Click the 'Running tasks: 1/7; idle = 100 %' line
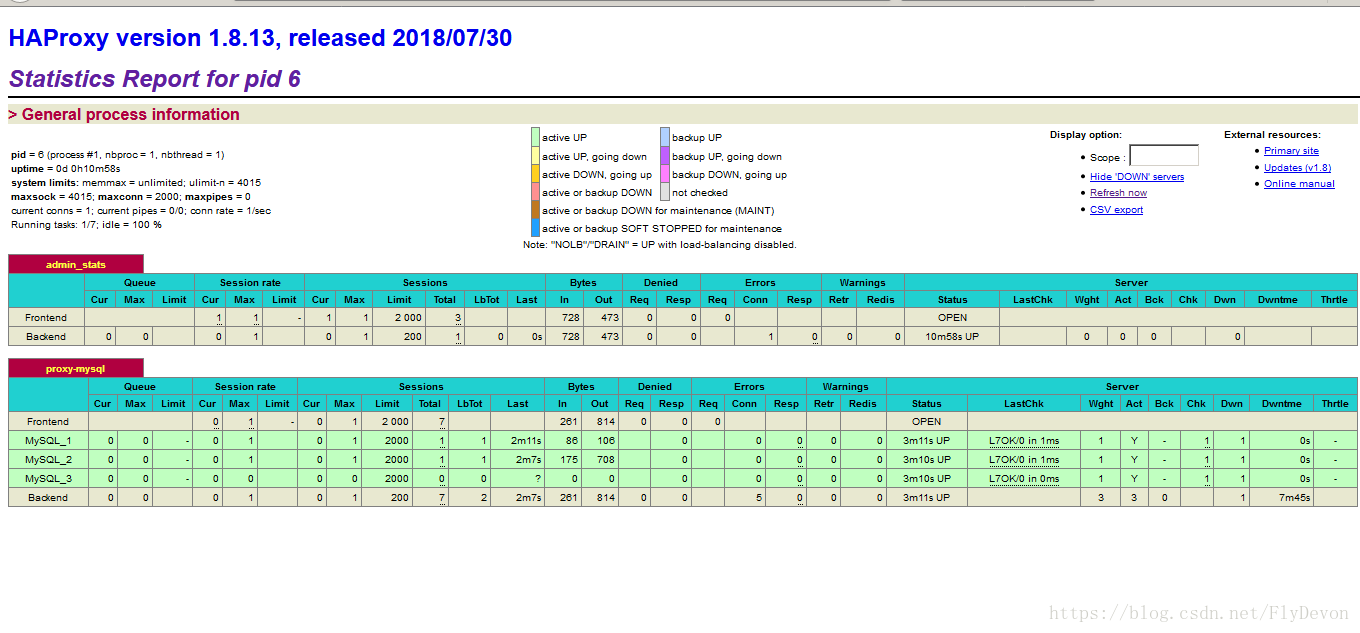Viewport: 1360px width, 633px height. [x=86, y=225]
